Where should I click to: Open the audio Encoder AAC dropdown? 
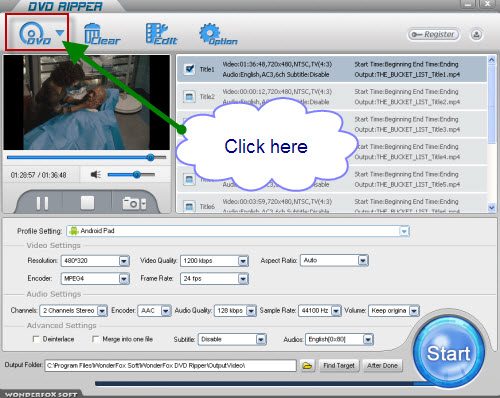click(x=154, y=311)
